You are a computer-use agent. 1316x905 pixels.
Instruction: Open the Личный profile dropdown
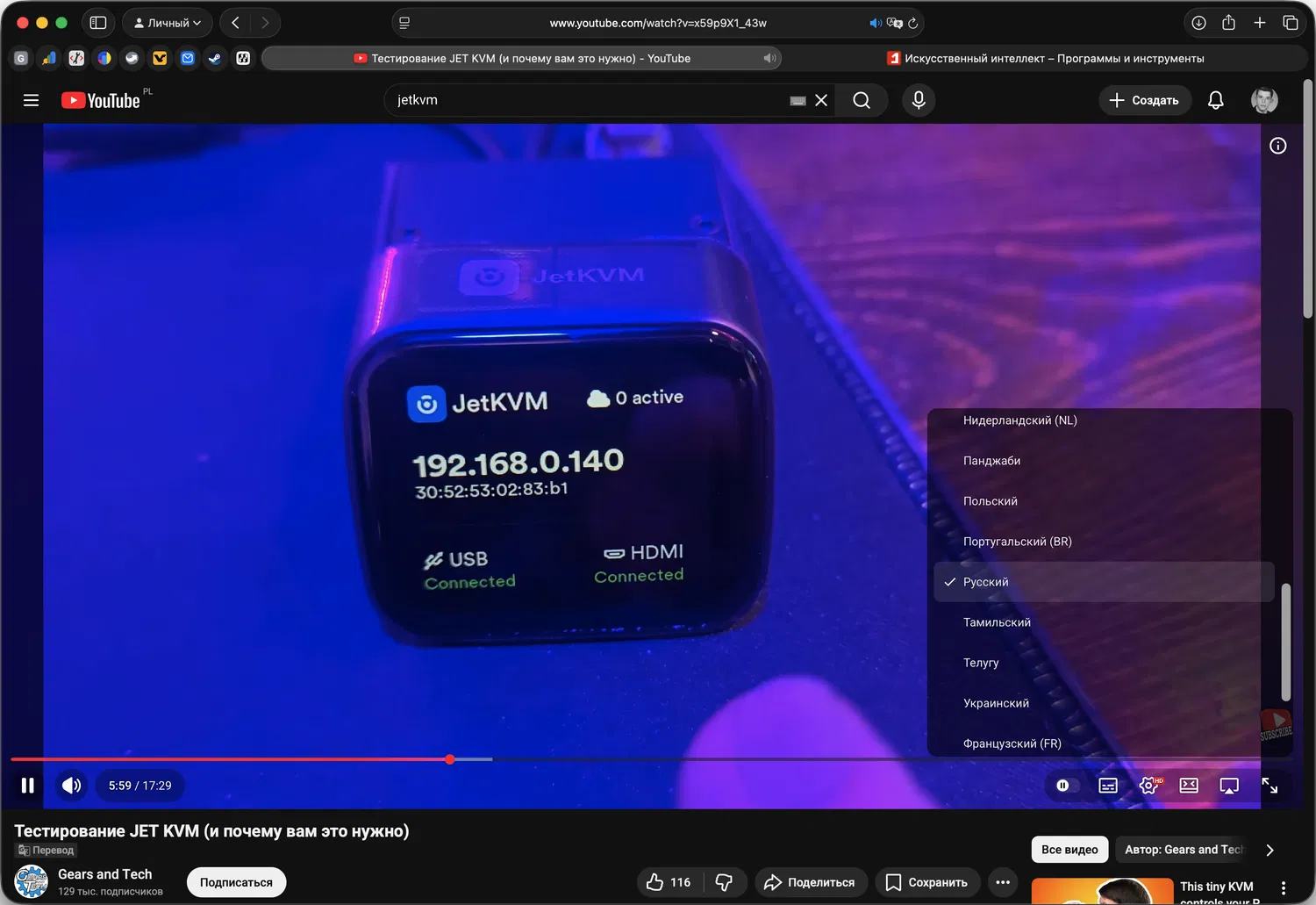tap(168, 23)
